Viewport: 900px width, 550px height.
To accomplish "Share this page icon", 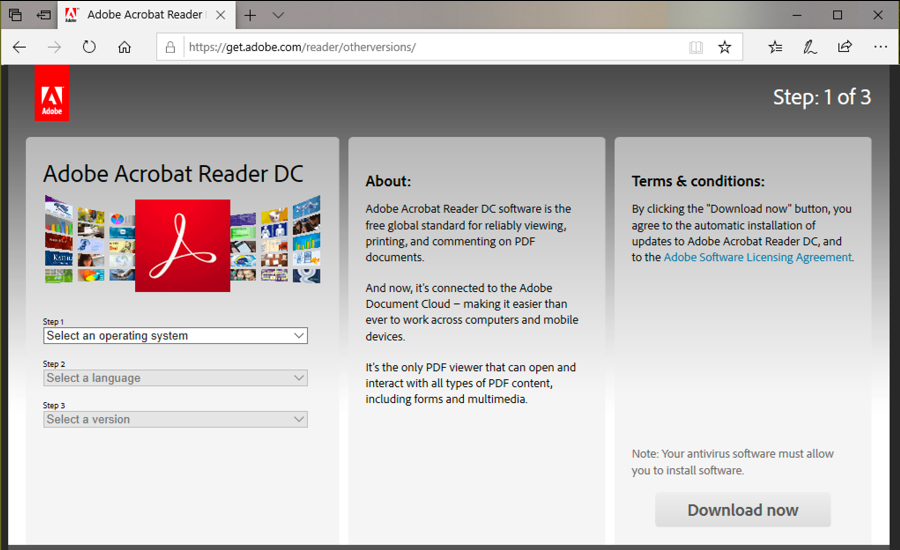I will [x=845, y=47].
